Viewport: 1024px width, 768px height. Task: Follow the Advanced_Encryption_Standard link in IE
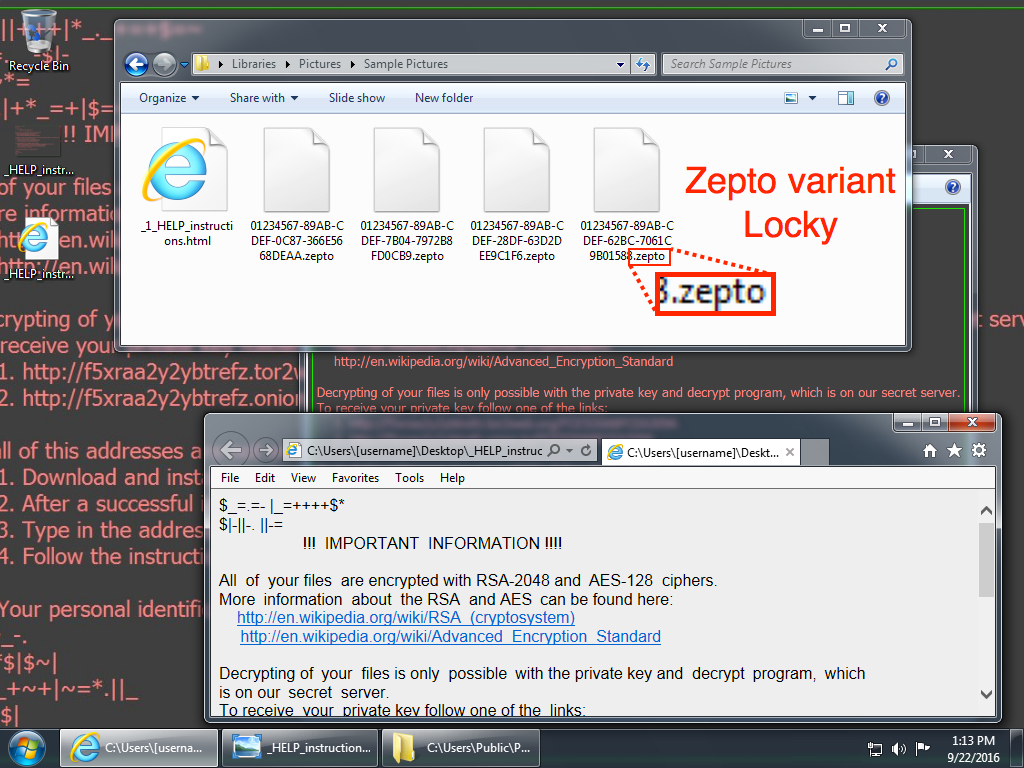pyautogui.click(x=451, y=637)
